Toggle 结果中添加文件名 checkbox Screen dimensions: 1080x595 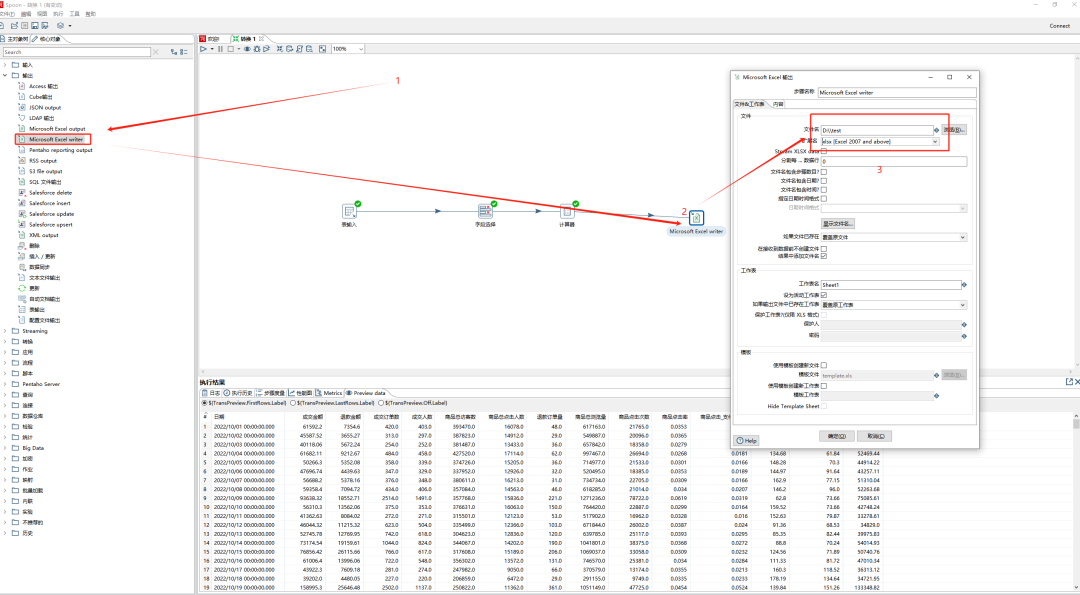point(824,255)
